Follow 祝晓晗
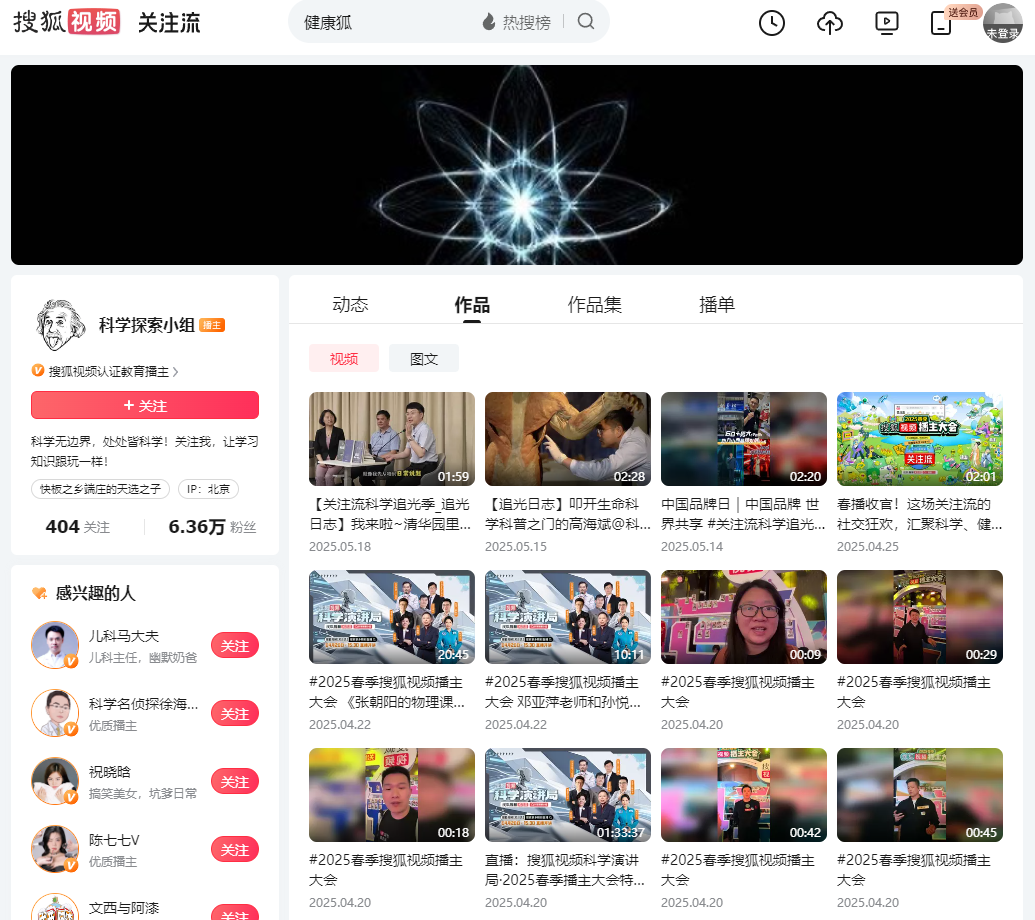 point(234,781)
